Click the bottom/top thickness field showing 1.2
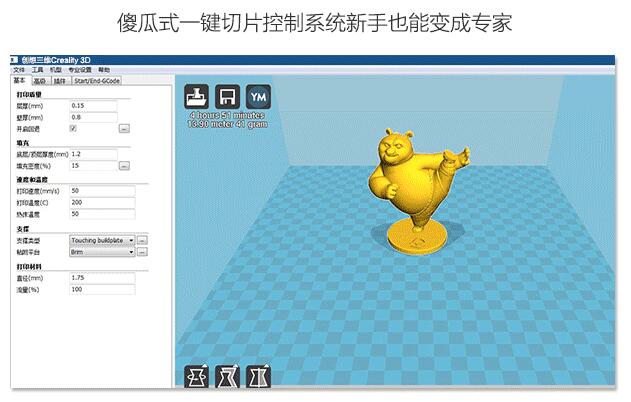The width and height of the screenshot is (631, 402). point(93,154)
